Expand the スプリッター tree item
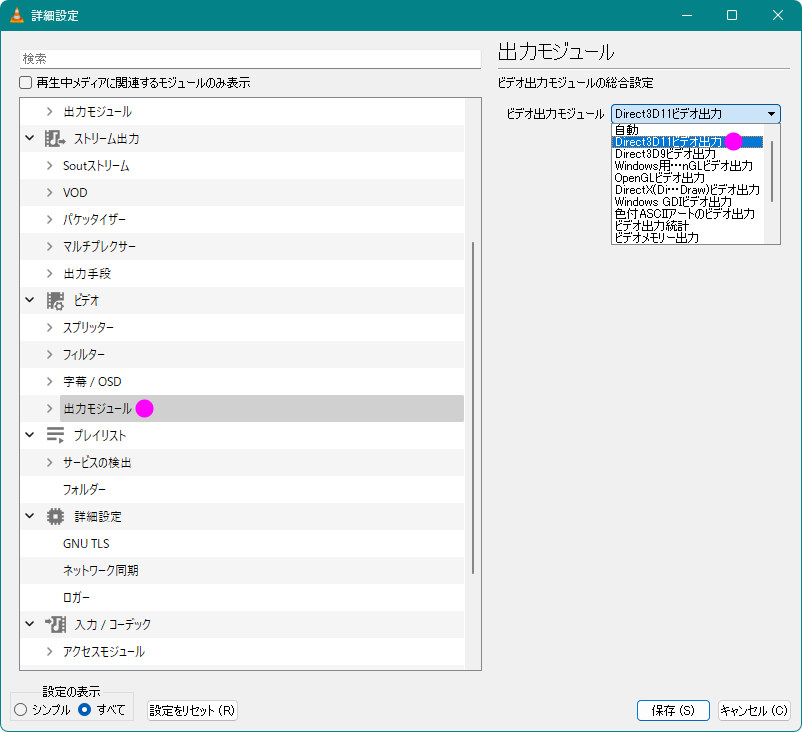802x732 pixels. point(50,327)
